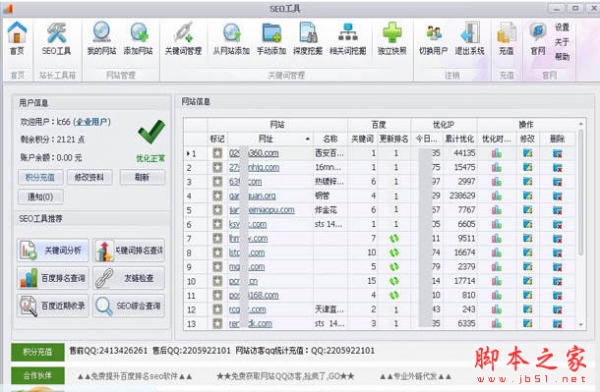Open the 相关词挖掘 tool icon
The image size is (600, 392).
(x=348, y=38)
